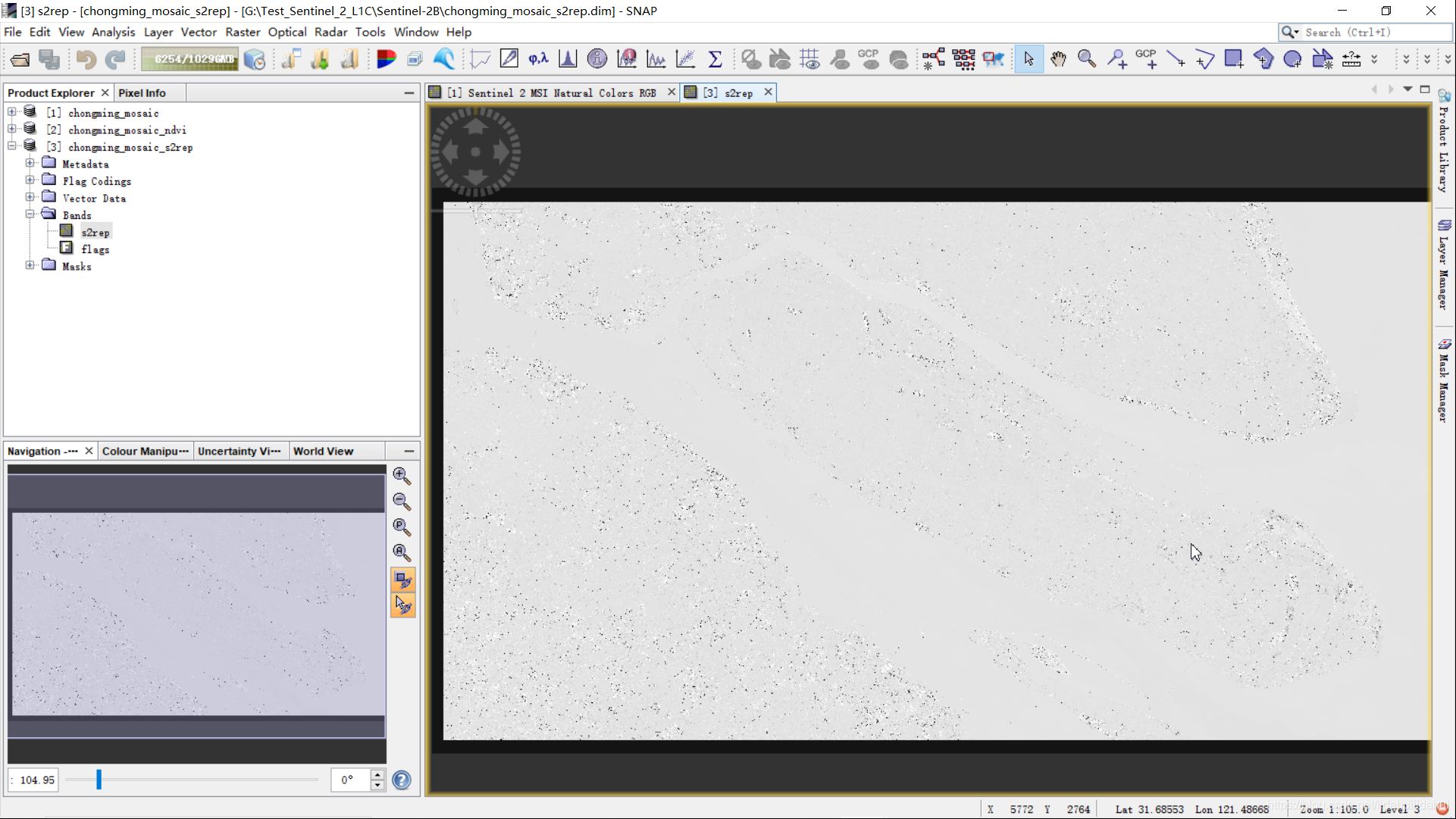Click the Scatter Plot tool icon
This screenshot has width=1456, height=819.
(685, 58)
